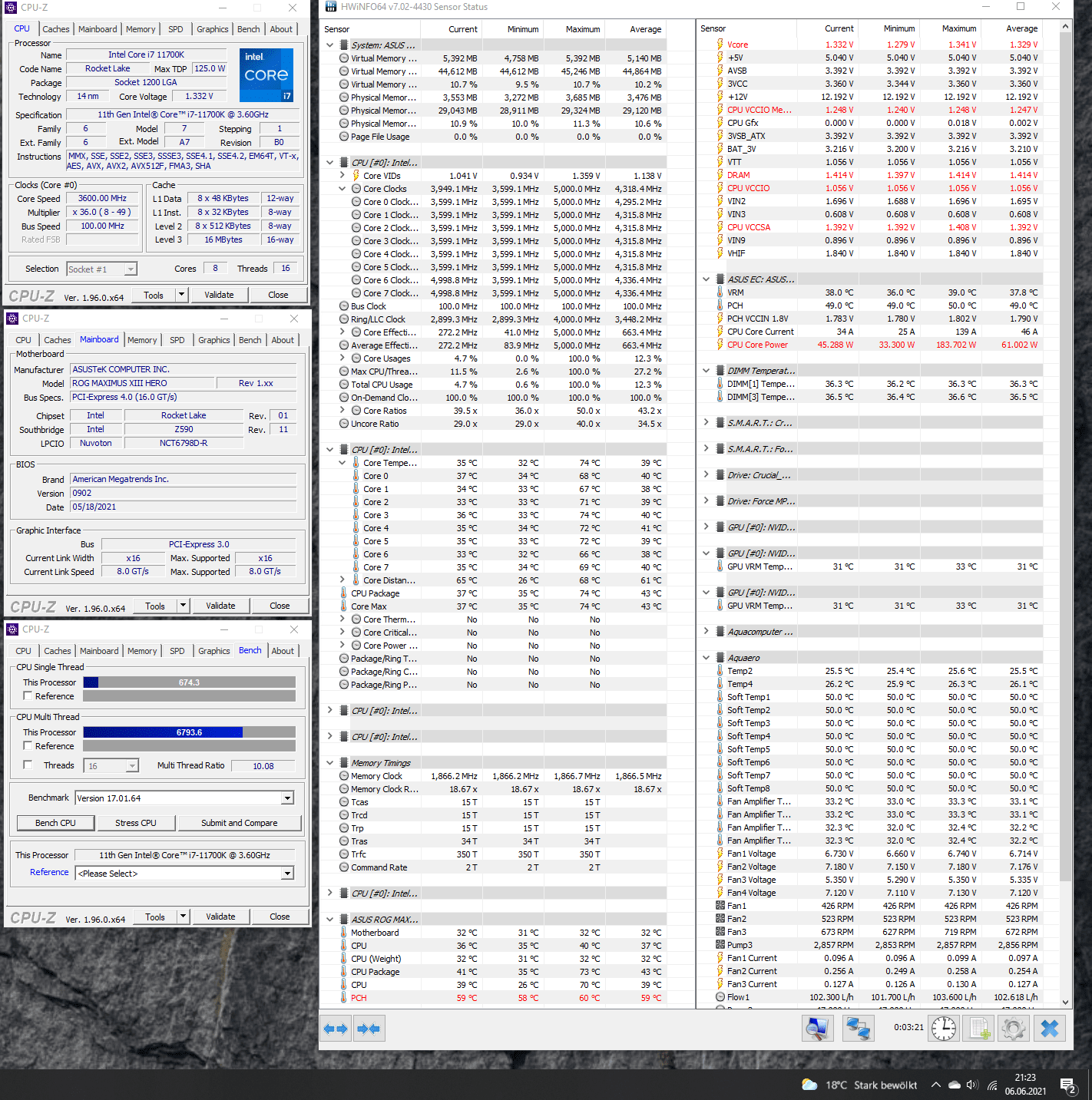Click the Fan1 RPM fan icon
1092x1100 pixels.
pos(720,906)
